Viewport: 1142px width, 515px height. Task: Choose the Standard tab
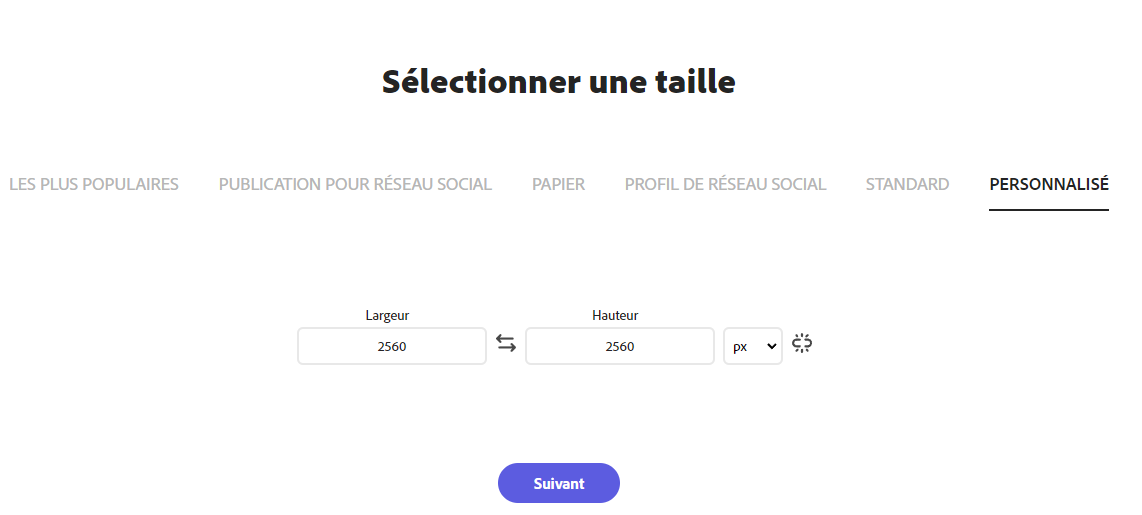pos(907,184)
